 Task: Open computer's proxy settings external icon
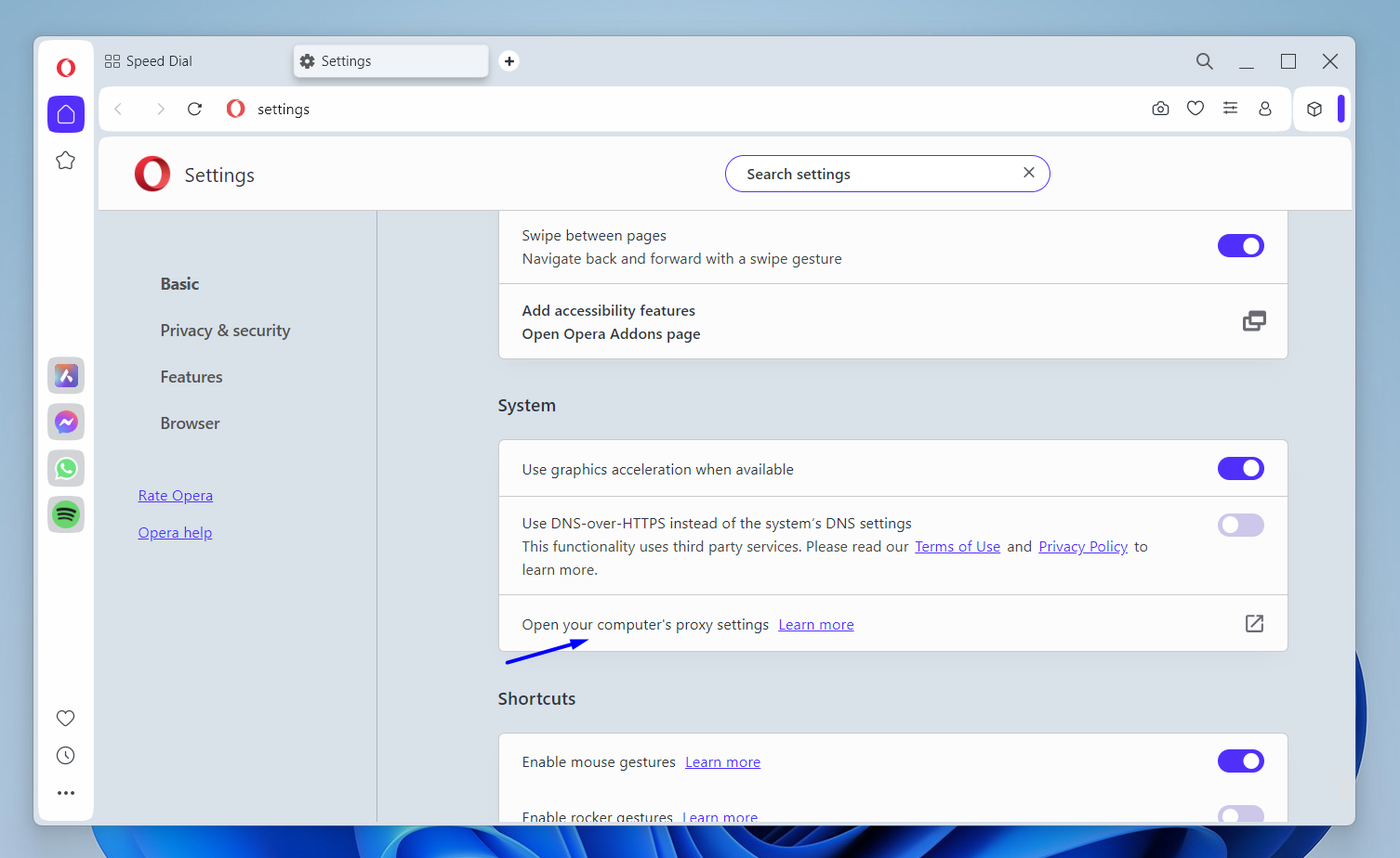(1254, 623)
